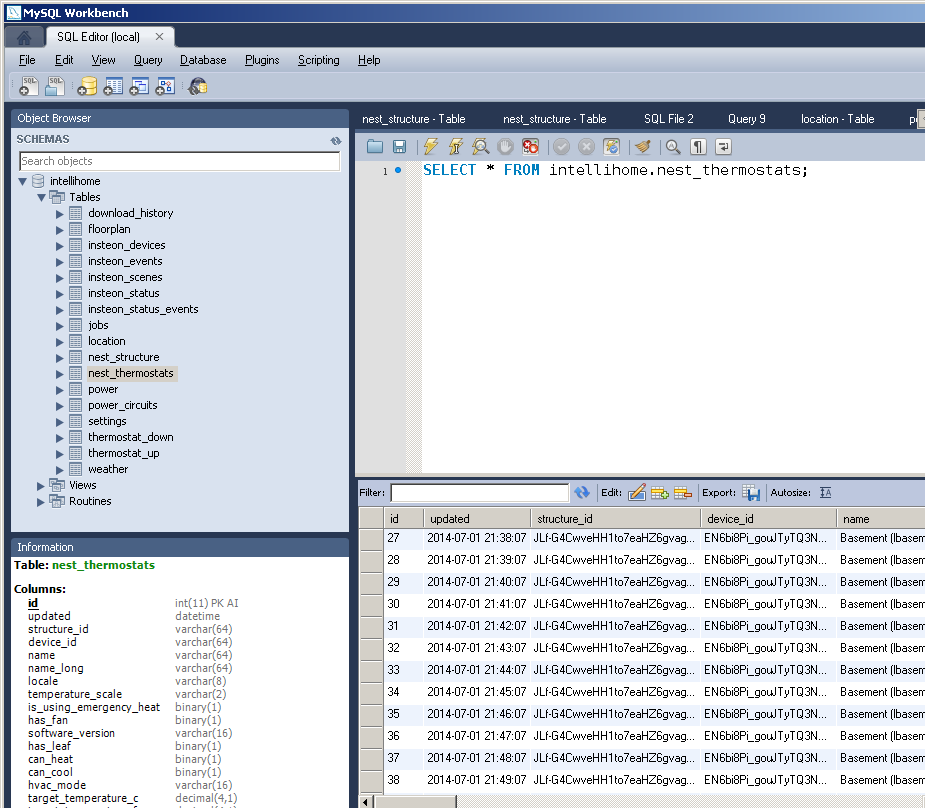Select the thermostat_down table
925x808 pixels.
coord(131,437)
